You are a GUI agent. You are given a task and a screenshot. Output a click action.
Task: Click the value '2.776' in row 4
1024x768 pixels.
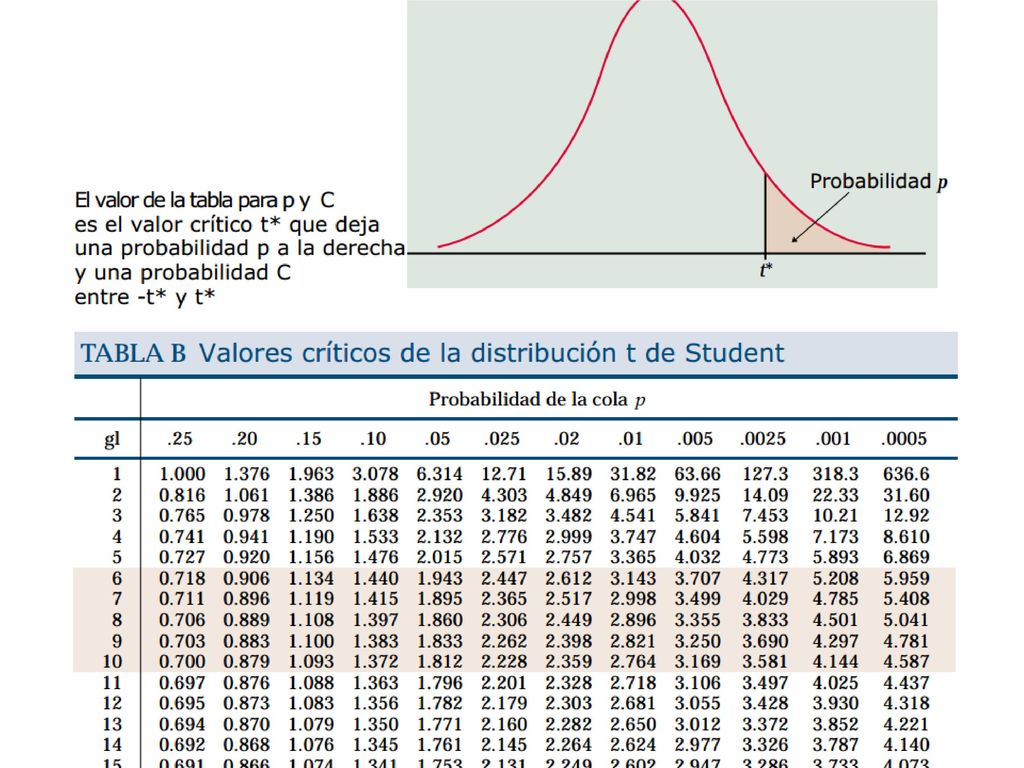(504, 537)
